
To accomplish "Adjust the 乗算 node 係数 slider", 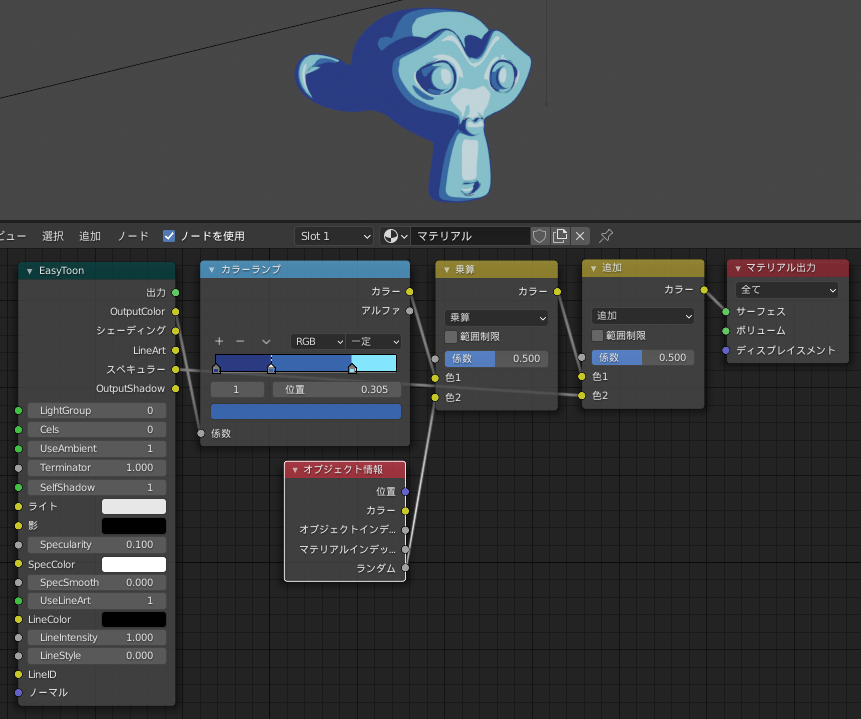I will (x=496, y=359).
